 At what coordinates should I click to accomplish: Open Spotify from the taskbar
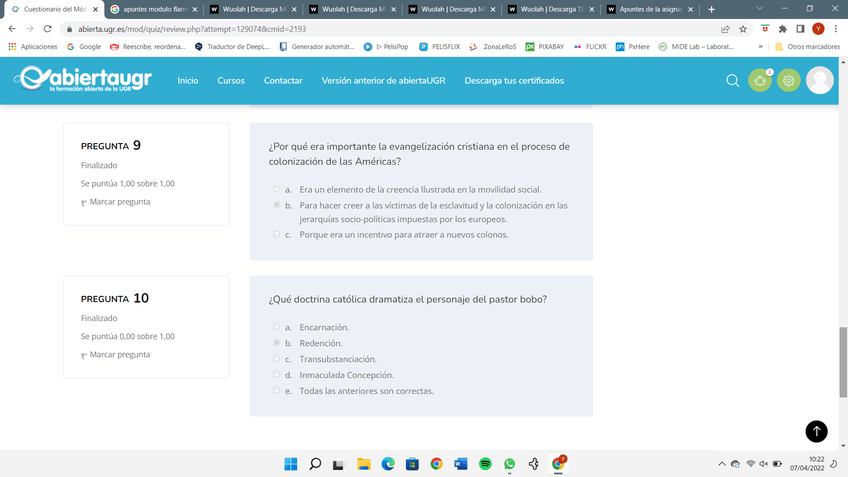coord(485,464)
